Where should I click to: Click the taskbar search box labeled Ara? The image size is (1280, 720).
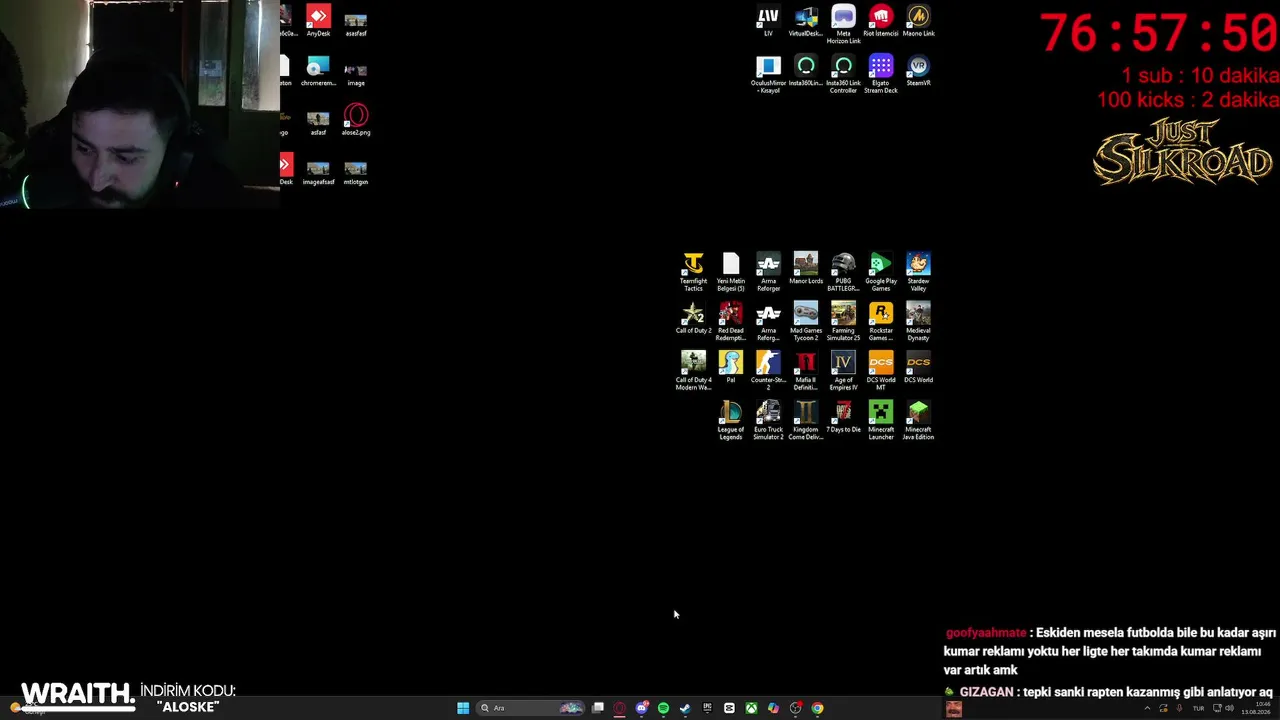[531, 708]
